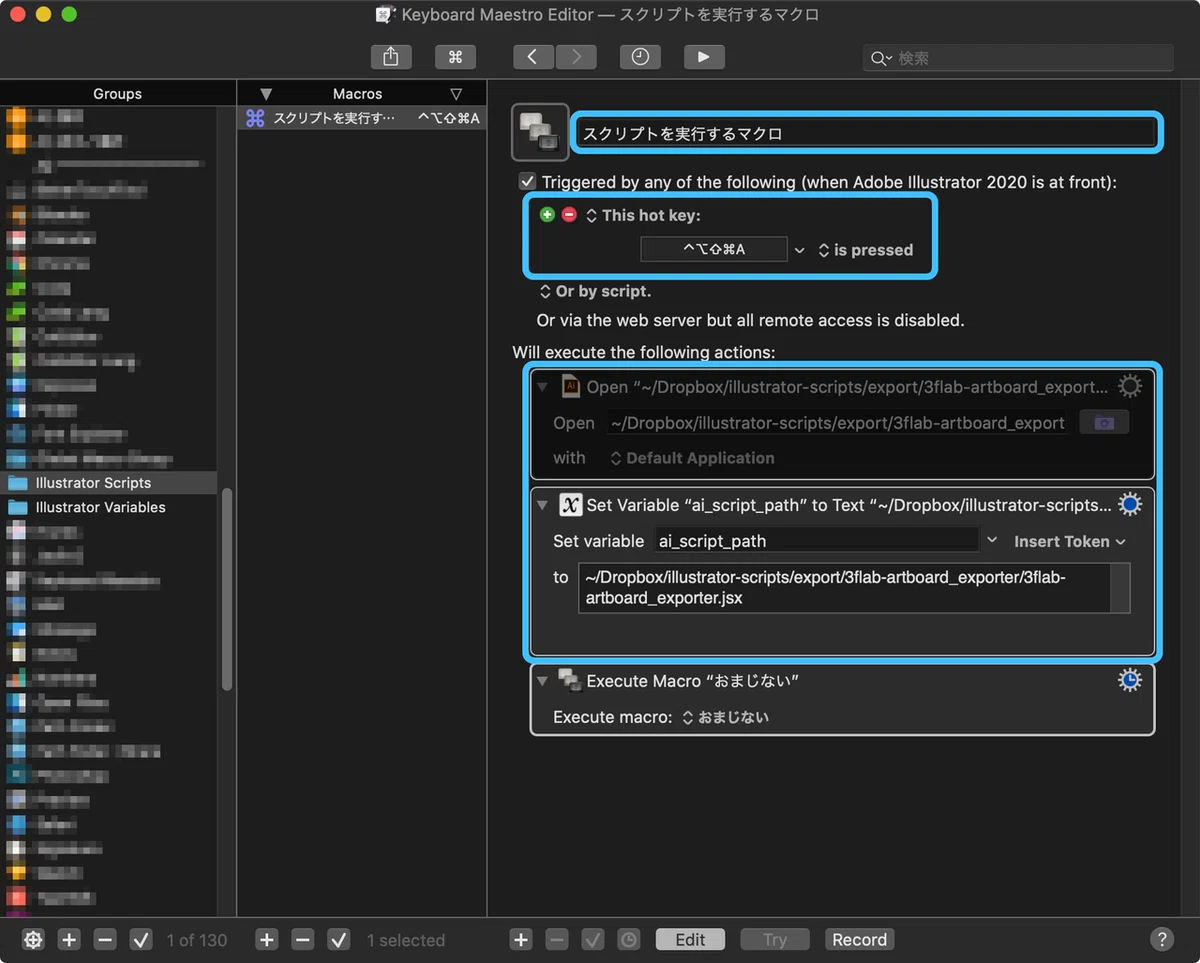Toggle enable checkmark for selected macro

coord(339,939)
